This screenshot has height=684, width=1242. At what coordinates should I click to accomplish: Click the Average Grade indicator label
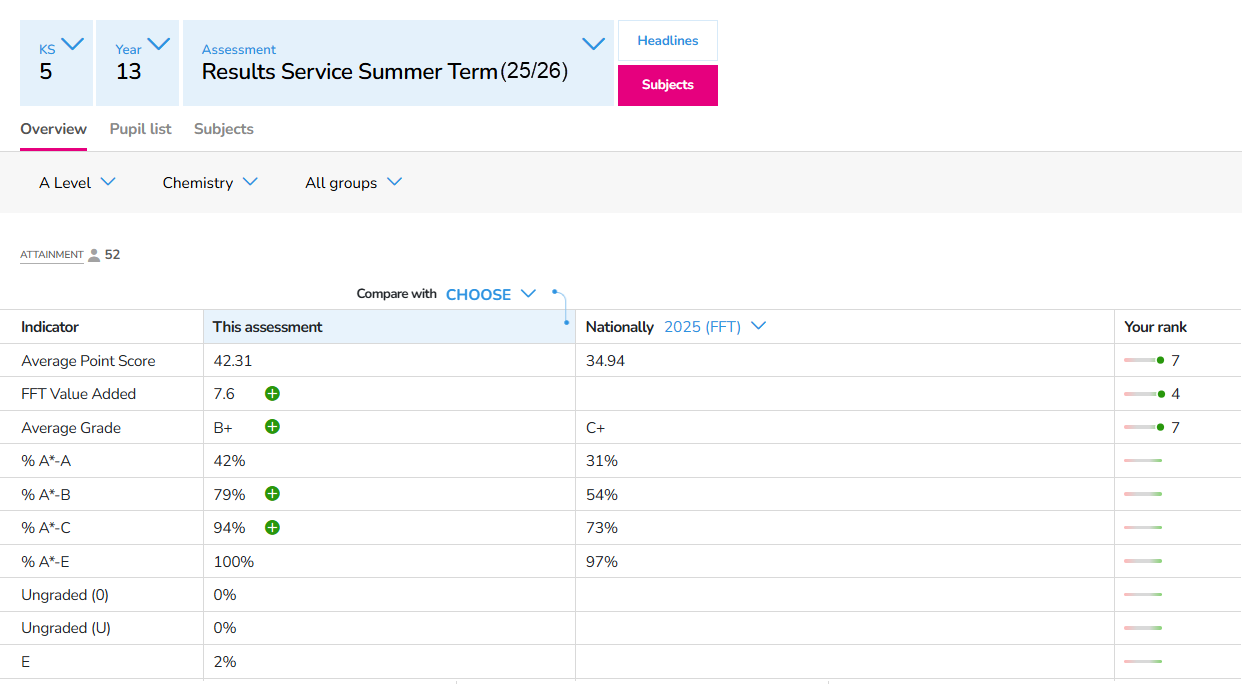(x=71, y=428)
